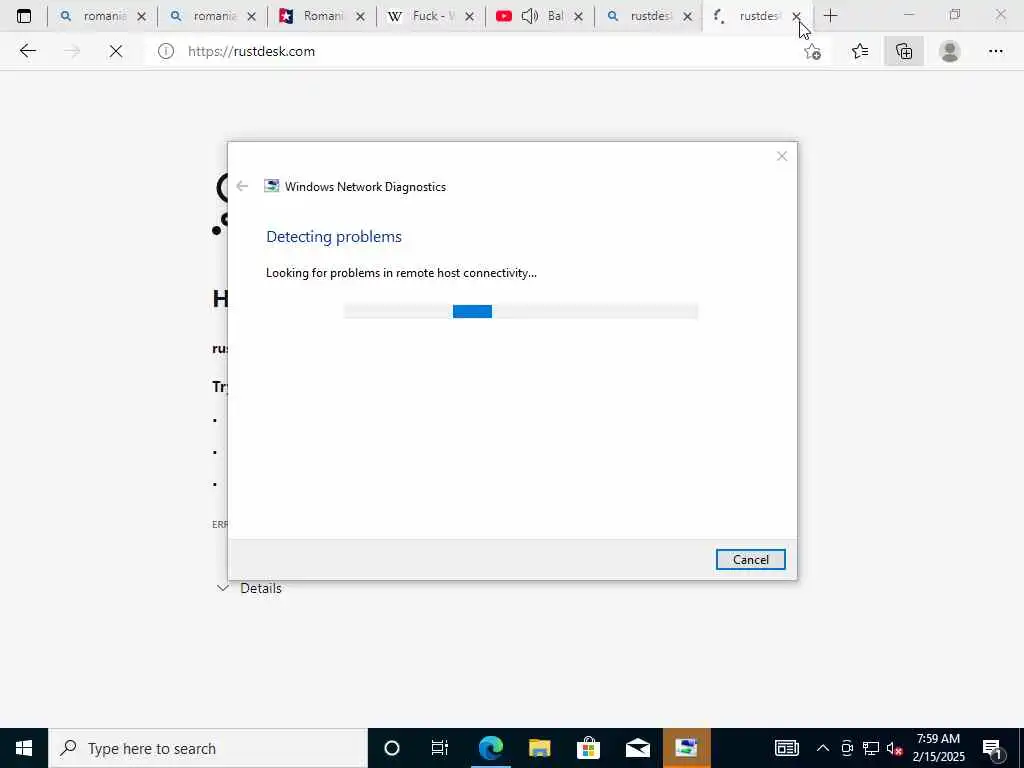Close the Network Diagnostics dialog
This screenshot has height=768, width=1024.
(782, 156)
